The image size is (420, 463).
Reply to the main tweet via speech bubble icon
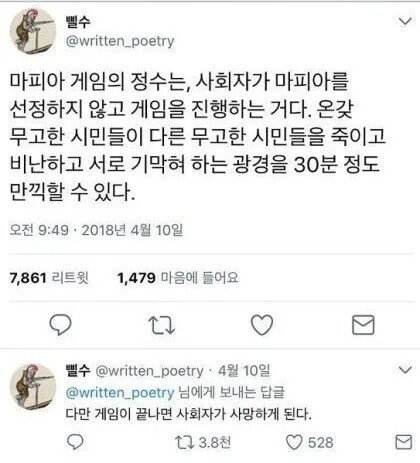pos(60,324)
